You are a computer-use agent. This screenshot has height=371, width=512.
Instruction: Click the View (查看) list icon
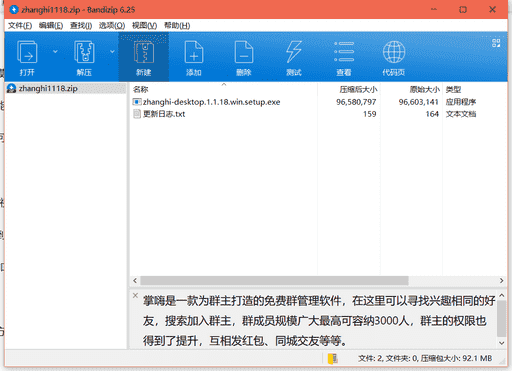coord(344,52)
